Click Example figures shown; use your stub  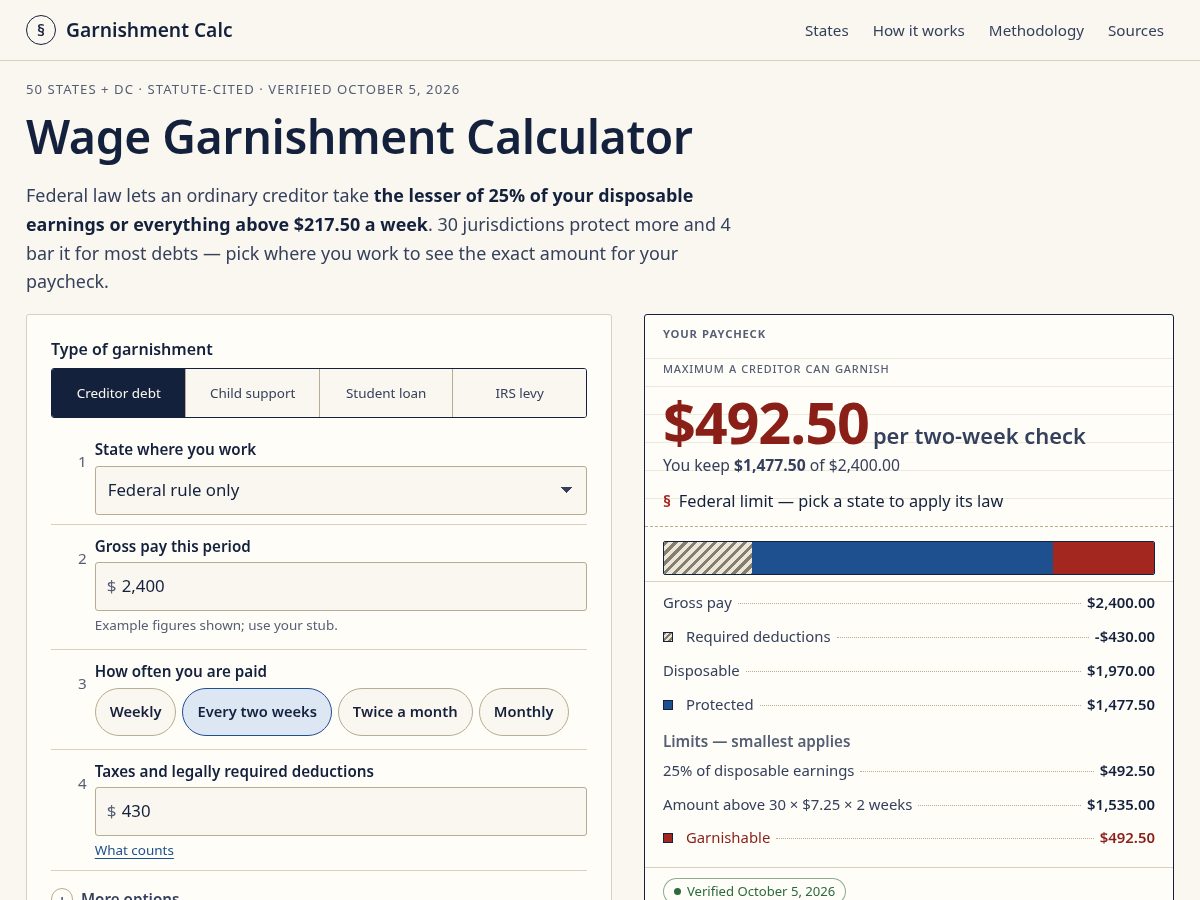tap(216, 626)
